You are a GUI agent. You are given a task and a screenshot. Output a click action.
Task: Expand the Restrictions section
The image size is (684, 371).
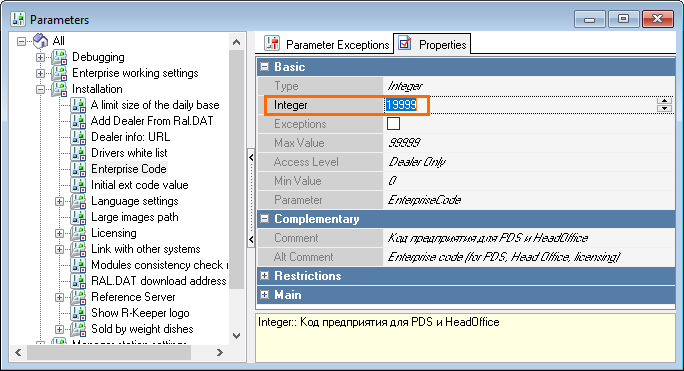pyautogui.click(x=264, y=276)
